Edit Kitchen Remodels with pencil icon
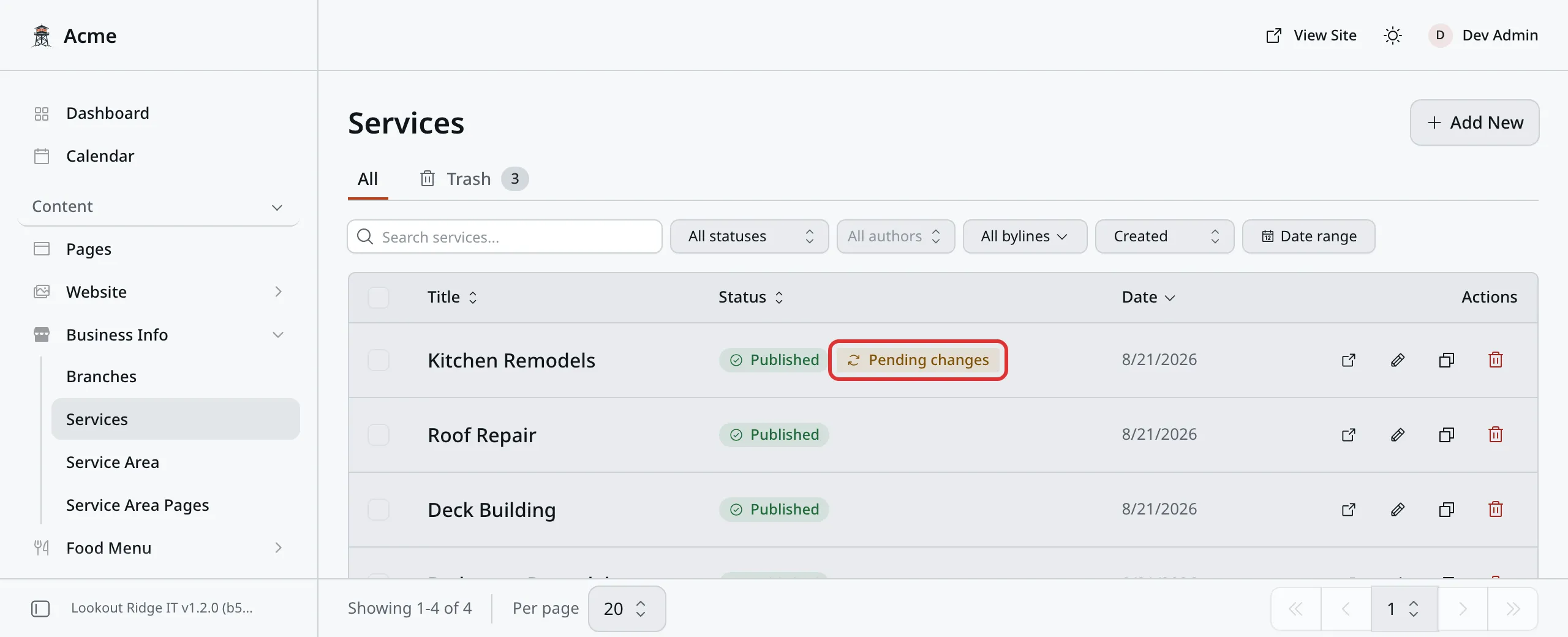This screenshot has height=637, width=1568. pyautogui.click(x=1398, y=360)
